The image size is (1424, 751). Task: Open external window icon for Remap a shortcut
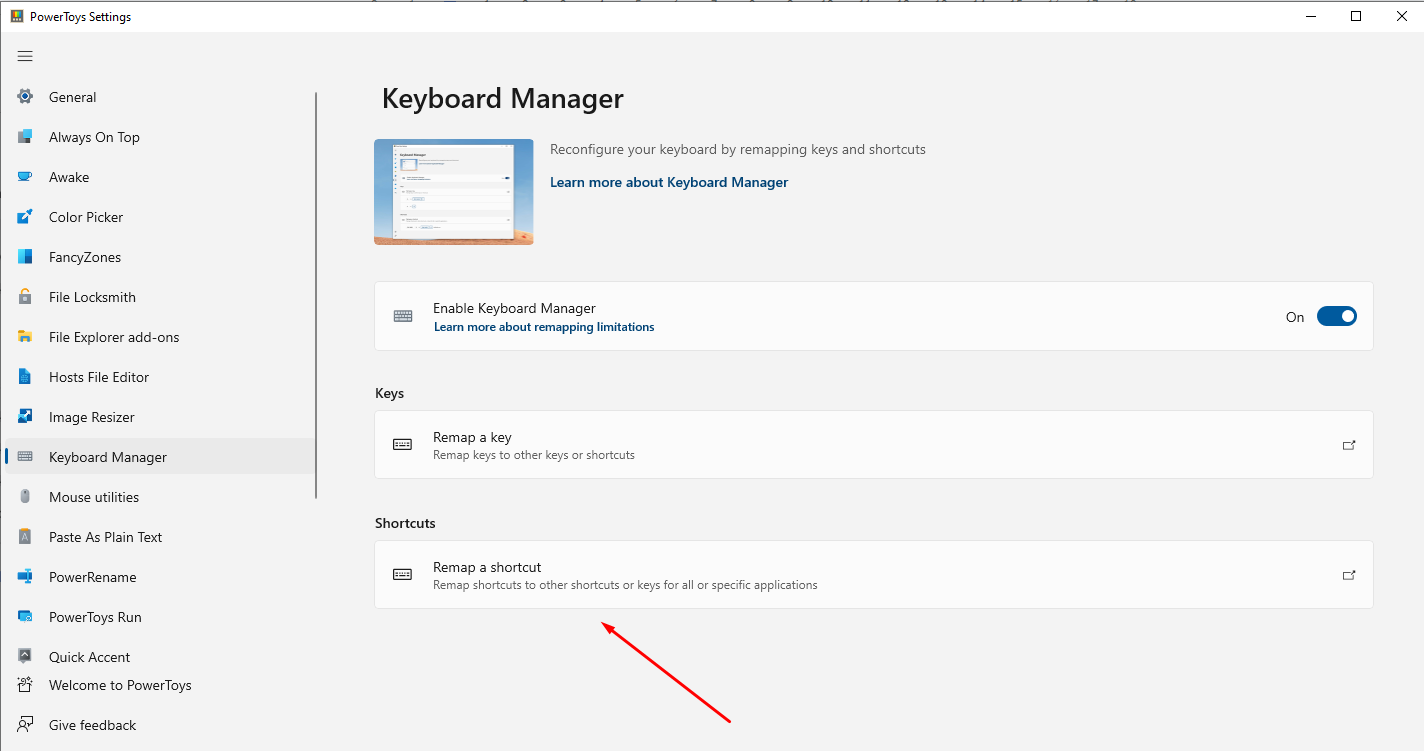coord(1349,575)
